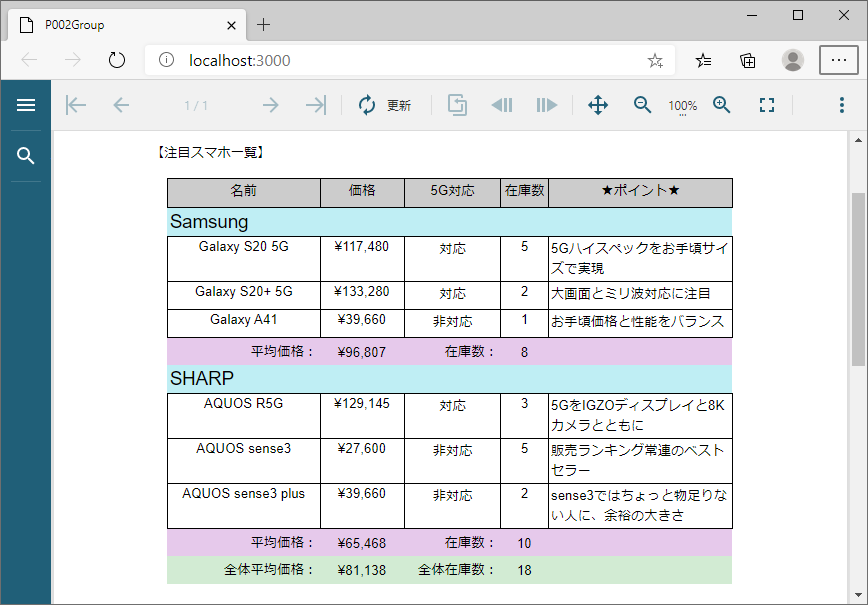This screenshot has width=868, height=605.
Task: Click the SHARP group header
Action: pyautogui.click(x=450, y=378)
